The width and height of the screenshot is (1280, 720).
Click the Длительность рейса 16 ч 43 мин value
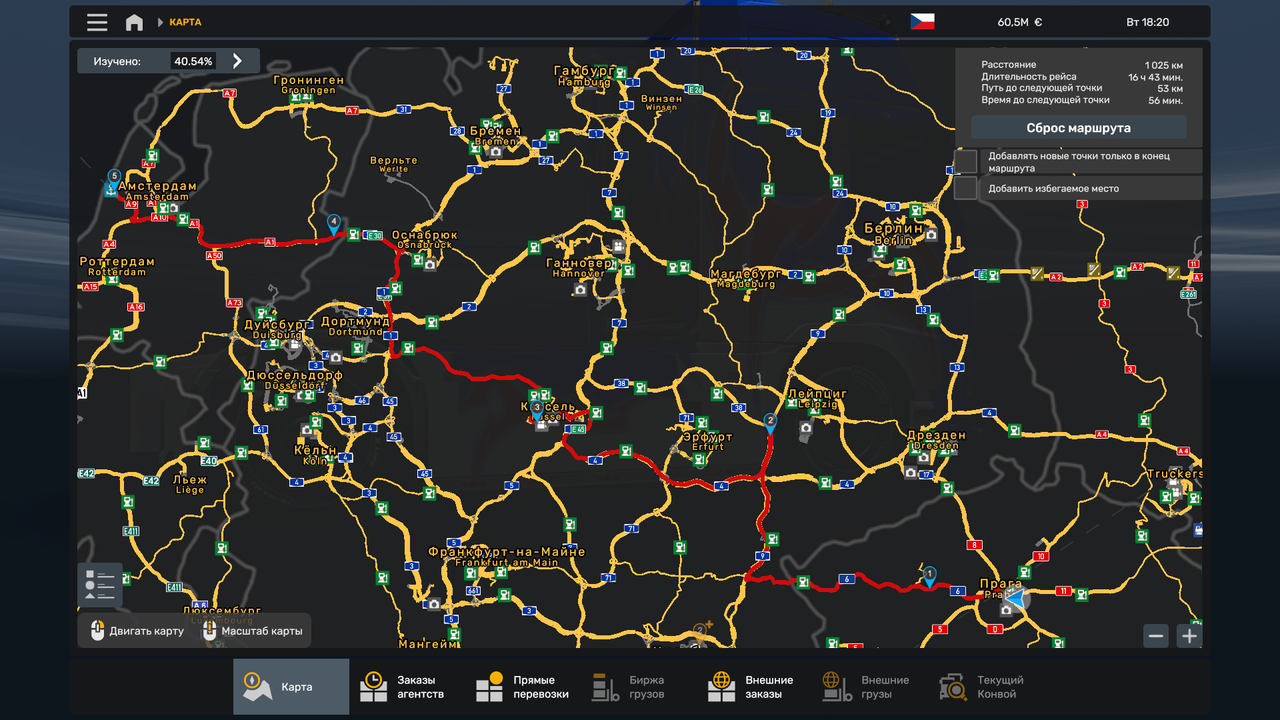click(1156, 77)
